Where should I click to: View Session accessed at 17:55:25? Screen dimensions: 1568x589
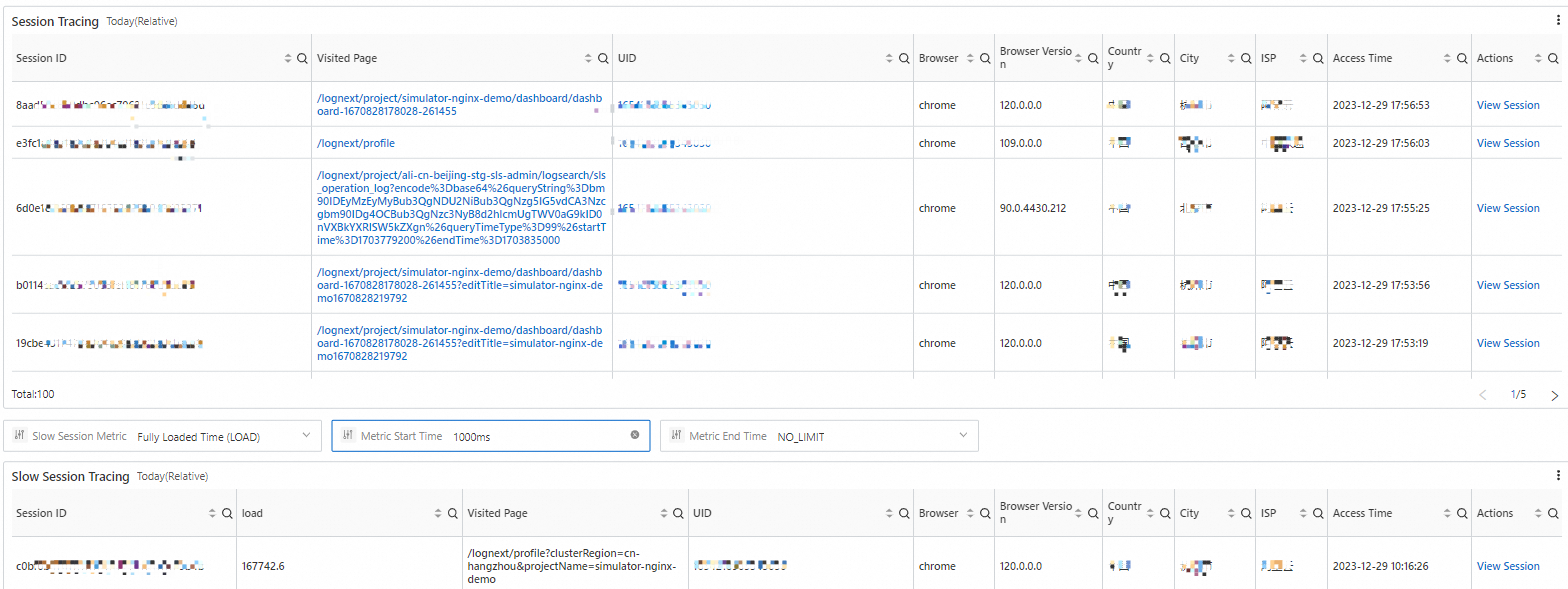[1508, 208]
